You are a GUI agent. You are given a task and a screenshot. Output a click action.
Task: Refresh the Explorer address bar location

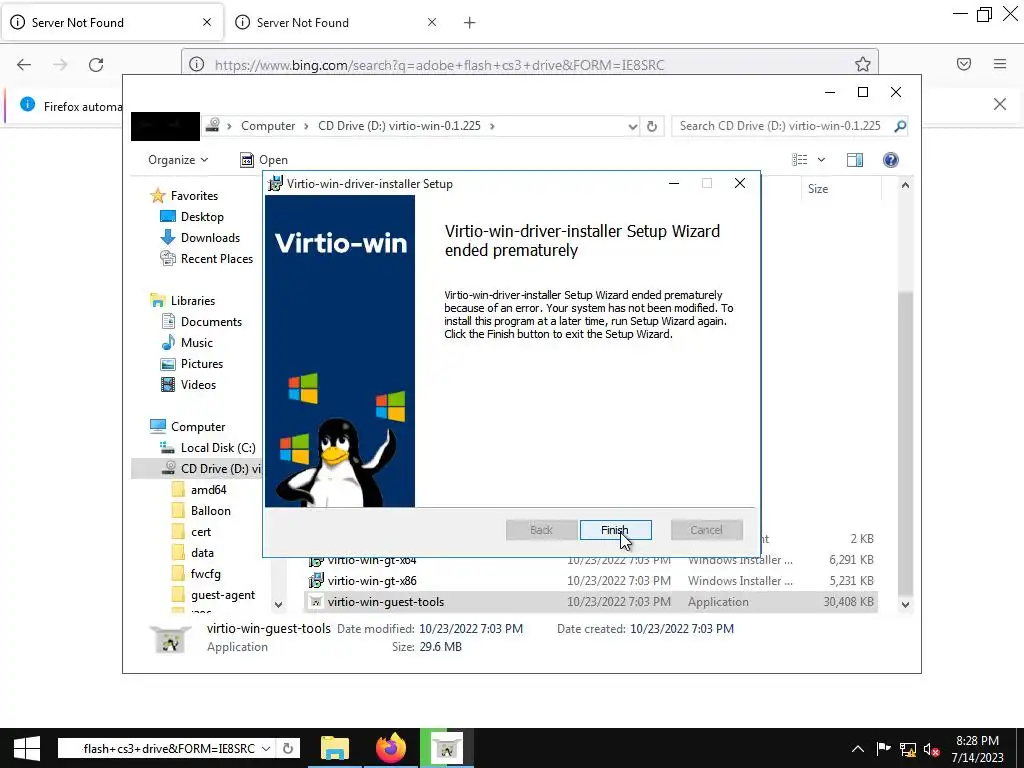coord(652,126)
